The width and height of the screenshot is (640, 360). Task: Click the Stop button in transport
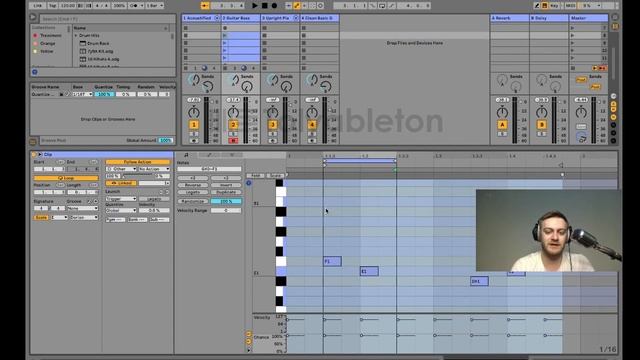tap(264, 6)
